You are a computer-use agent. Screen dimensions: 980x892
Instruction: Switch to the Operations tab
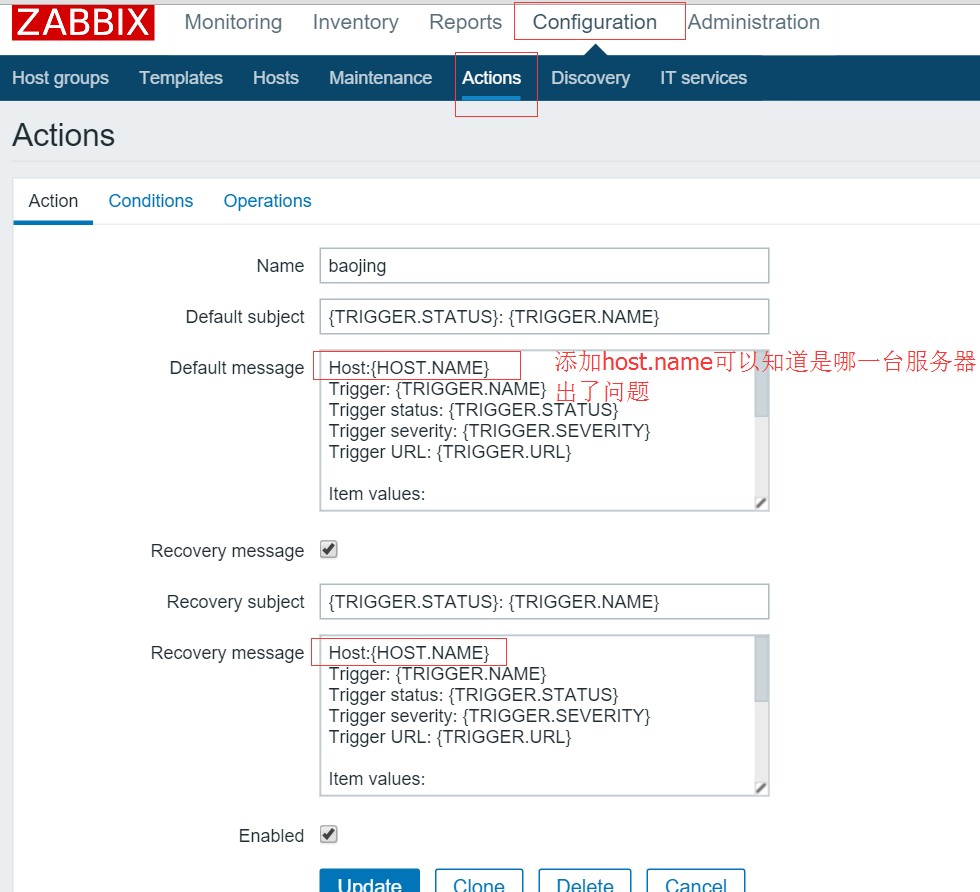coord(267,201)
